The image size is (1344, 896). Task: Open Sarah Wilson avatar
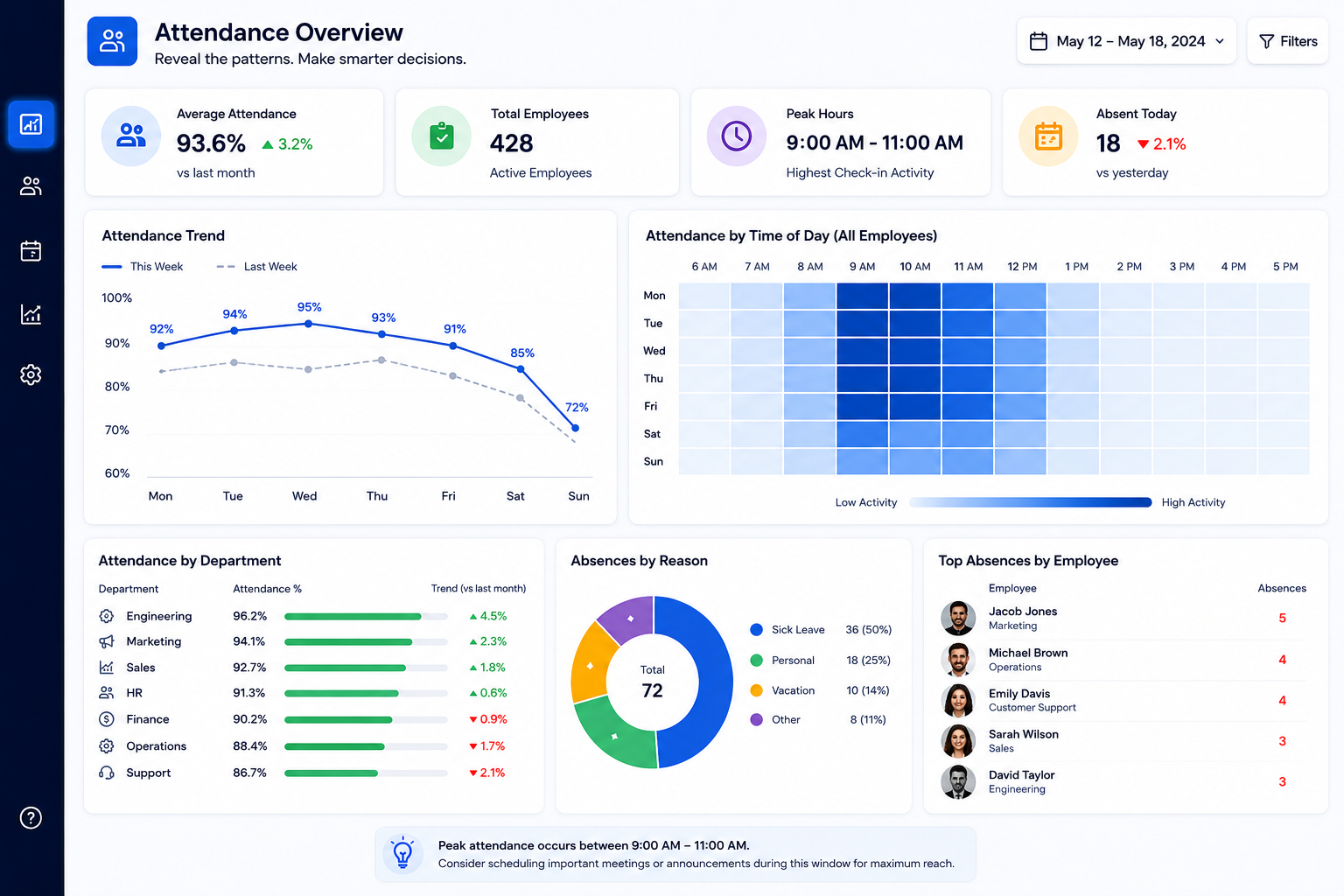[x=958, y=740]
